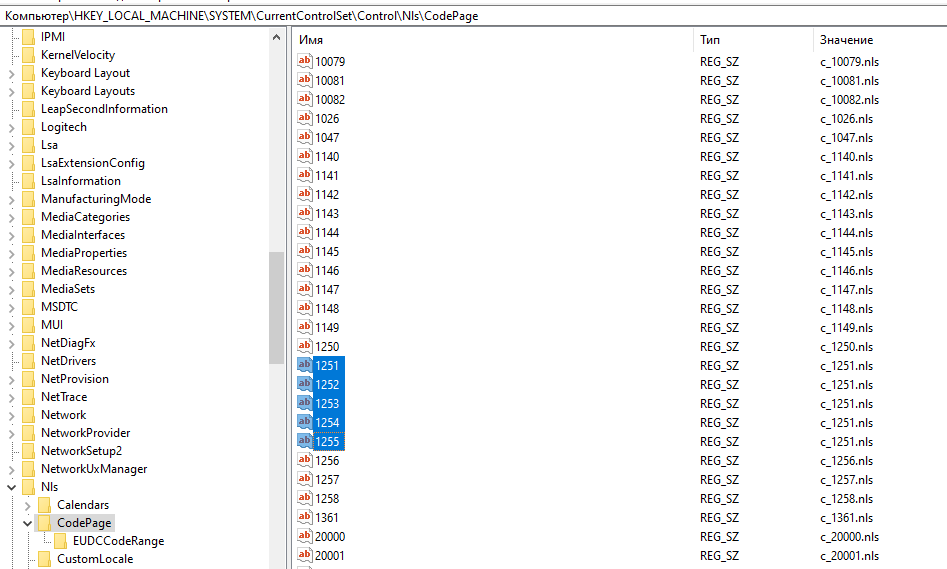Collapse the Nls key
Viewport: 947px width, 569px height.
click(x=11, y=487)
